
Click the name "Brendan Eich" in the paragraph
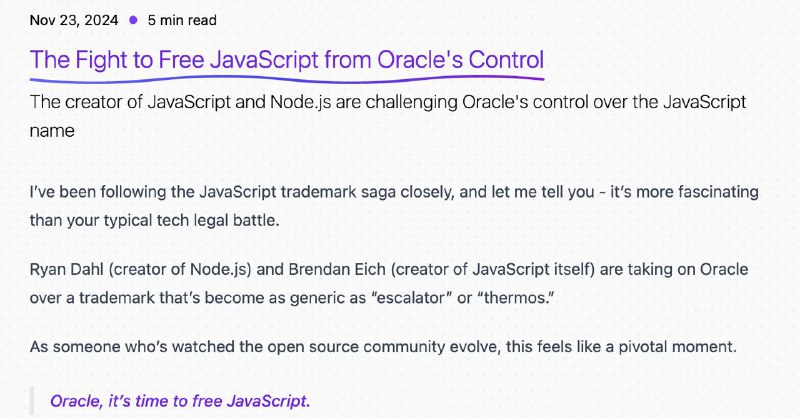pos(337,269)
